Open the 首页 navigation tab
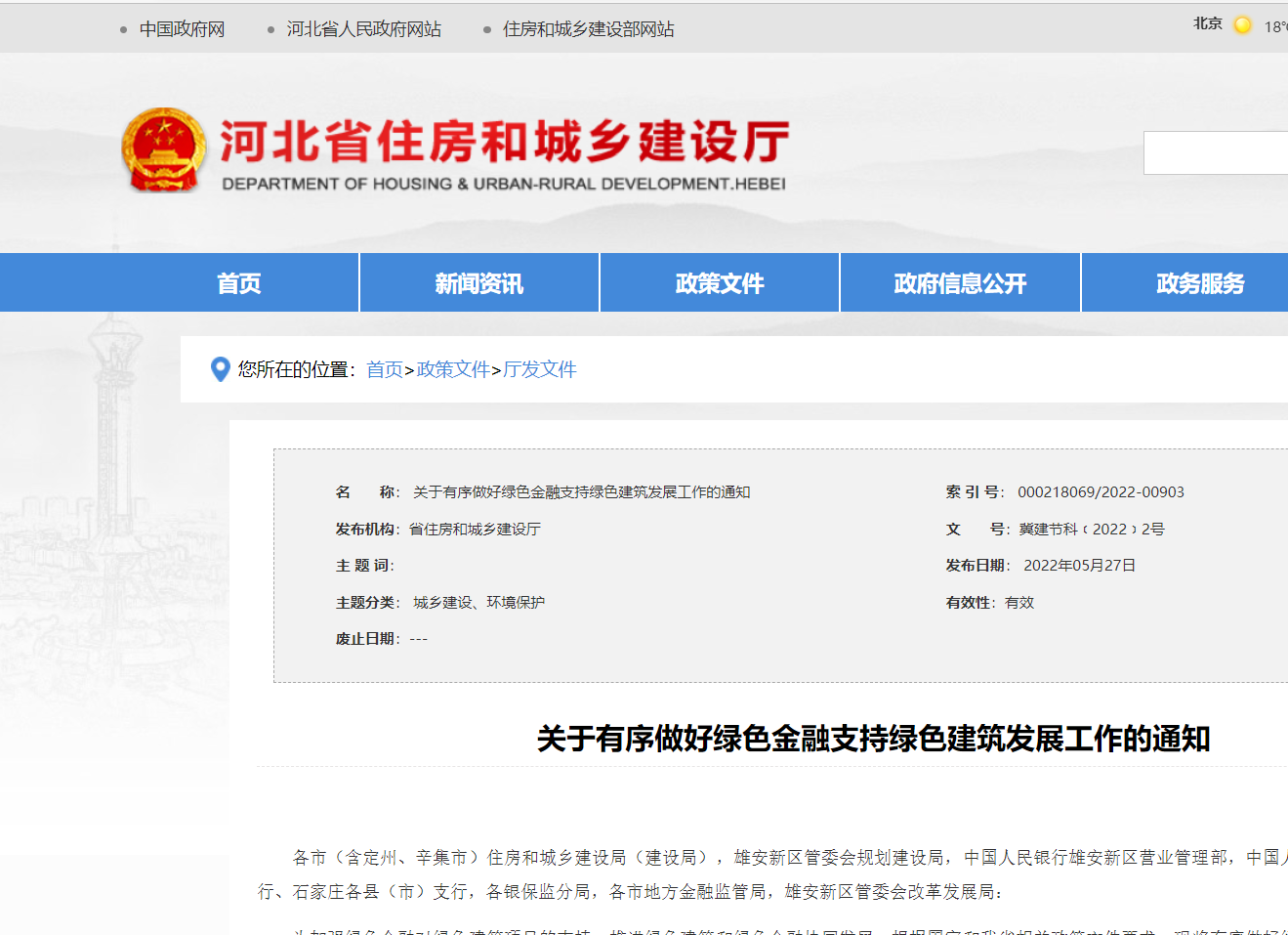The width and height of the screenshot is (1288, 935). pos(237,282)
